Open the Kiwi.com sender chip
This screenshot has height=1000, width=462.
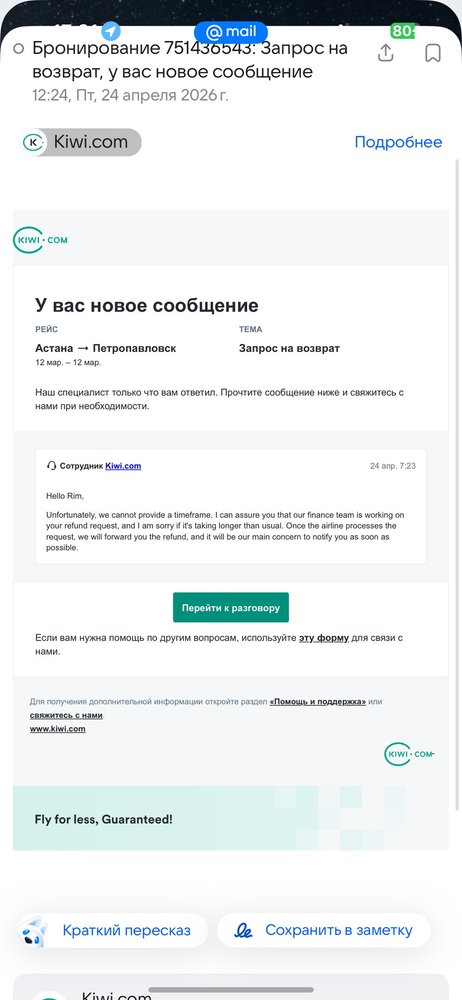click(81, 142)
